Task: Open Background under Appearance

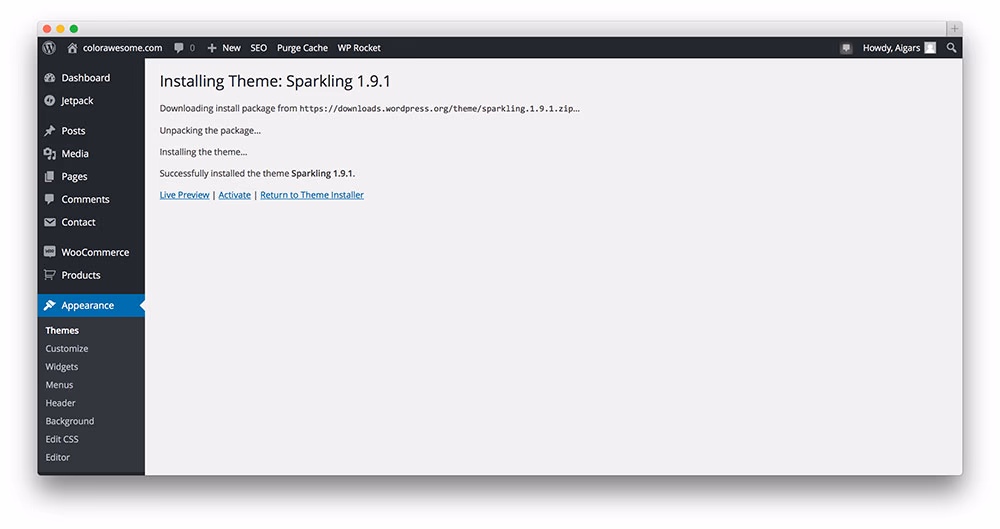Action: (70, 421)
